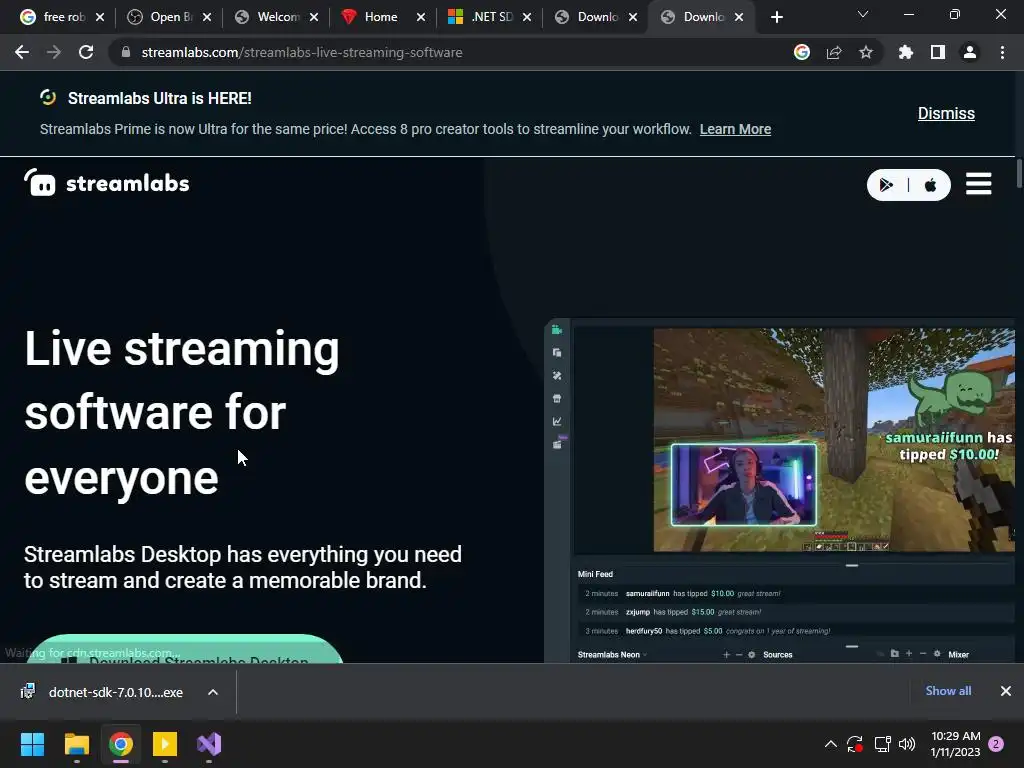
Task: Click the Streamlabs Desktop preview screenshot
Action: coord(780,490)
